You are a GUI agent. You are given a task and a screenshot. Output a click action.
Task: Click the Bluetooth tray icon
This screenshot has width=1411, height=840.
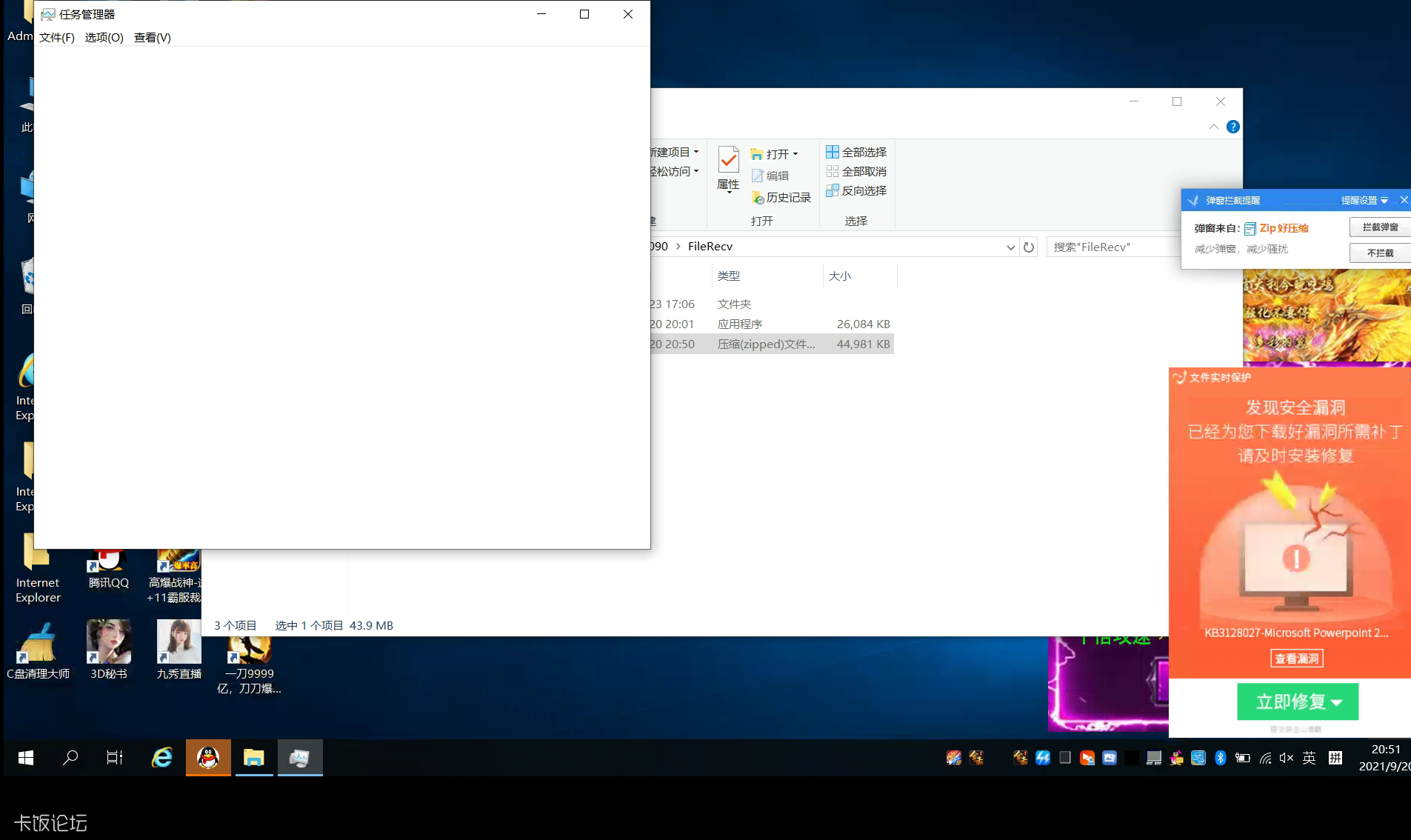1221,758
